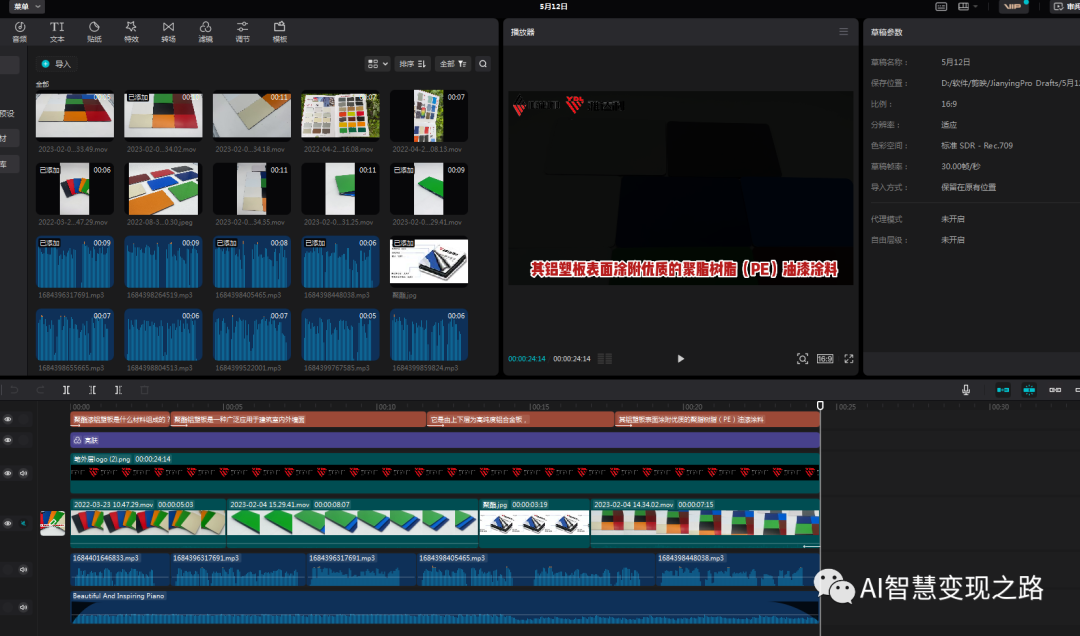Screen dimensions: 1080x636
Task: Click the 导入 import button
Action: click(56, 64)
